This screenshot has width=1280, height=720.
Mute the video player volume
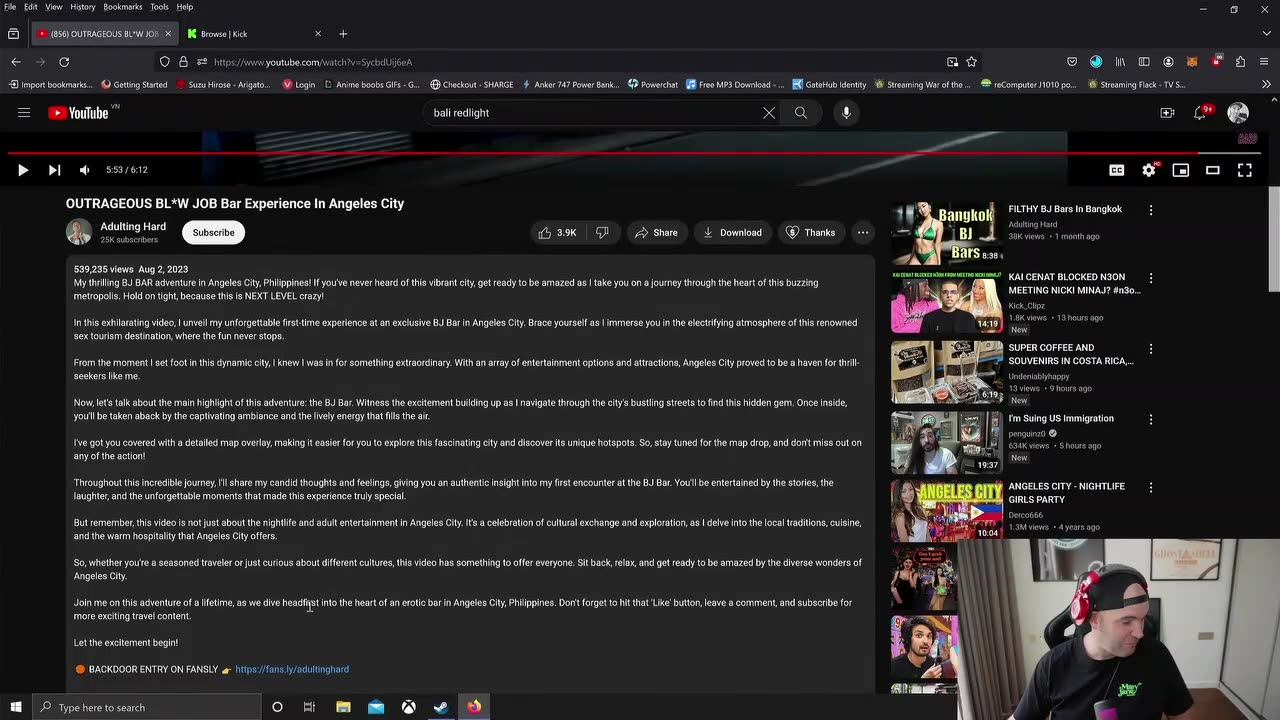(x=85, y=170)
